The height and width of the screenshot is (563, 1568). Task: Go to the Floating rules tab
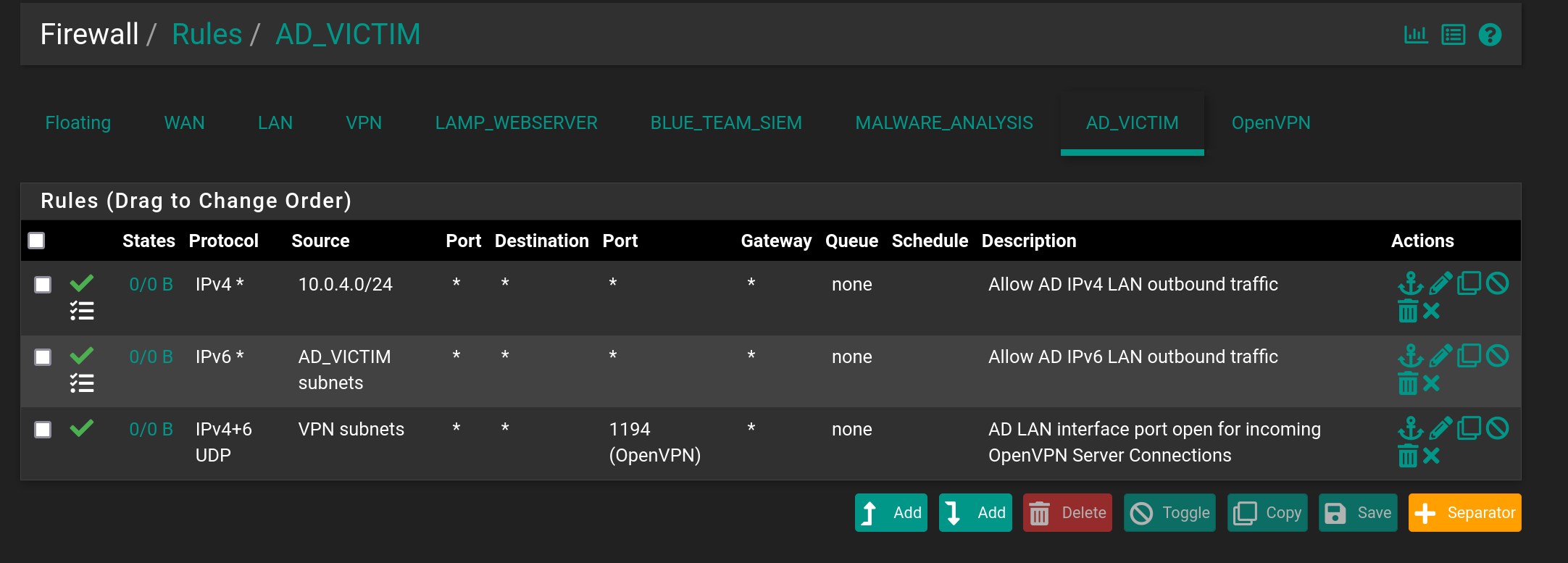pos(78,123)
